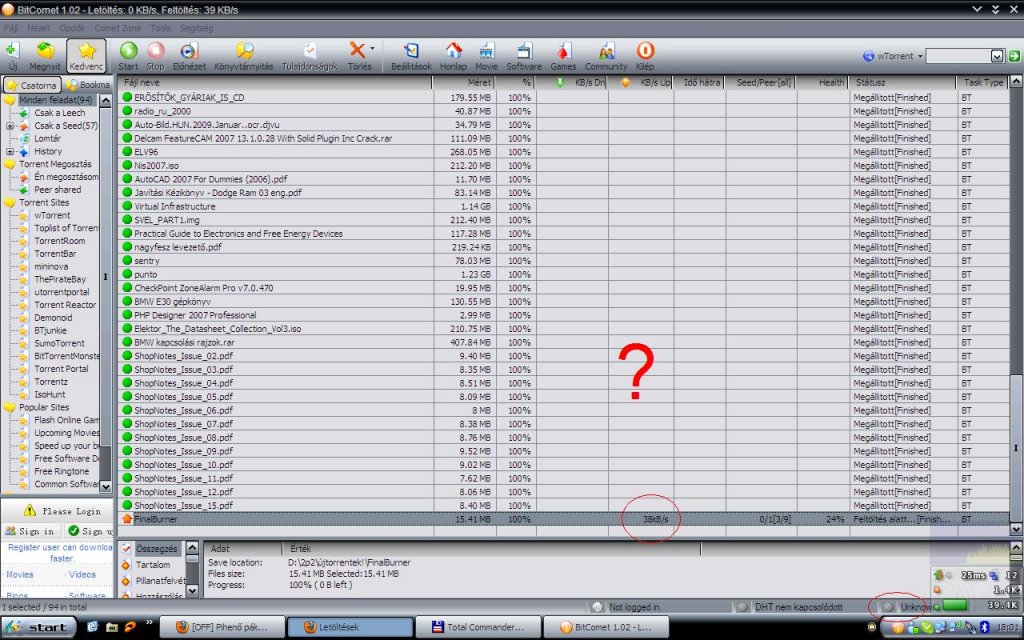Click the DHT status icon in status bar
Screen dimensions: 1024x640
pyautogui.click(x=743, y=607)
